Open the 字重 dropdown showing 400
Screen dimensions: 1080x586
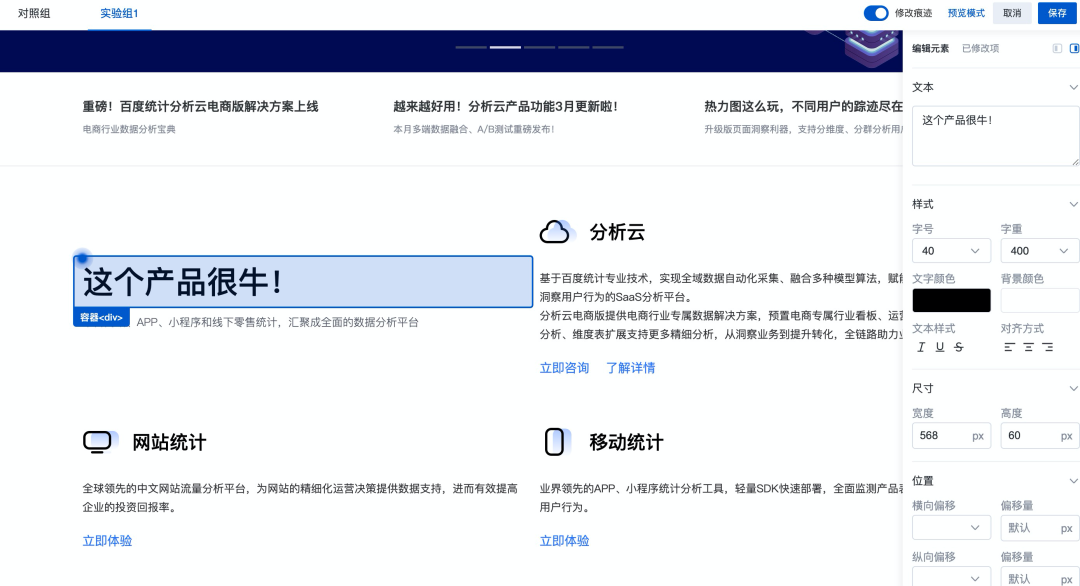[1040, 251]
